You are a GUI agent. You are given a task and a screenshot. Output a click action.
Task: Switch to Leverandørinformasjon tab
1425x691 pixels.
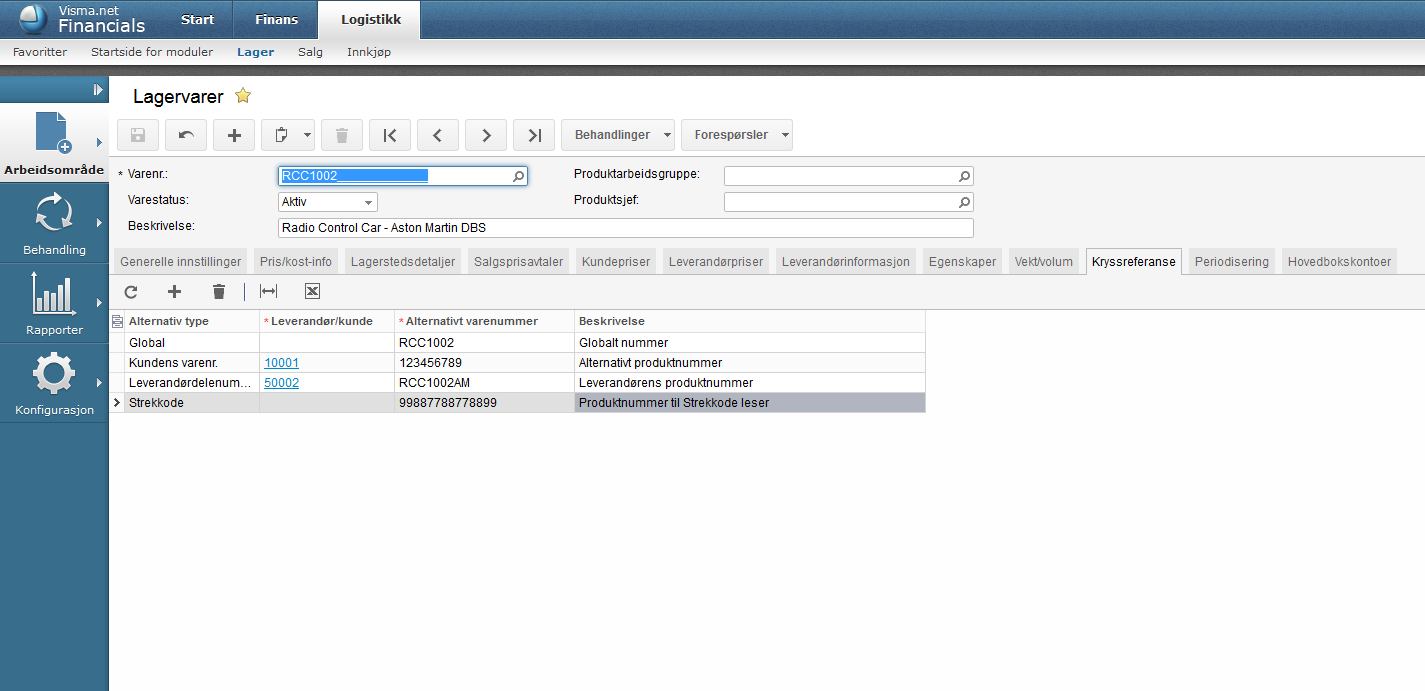[x=846, y=262]
